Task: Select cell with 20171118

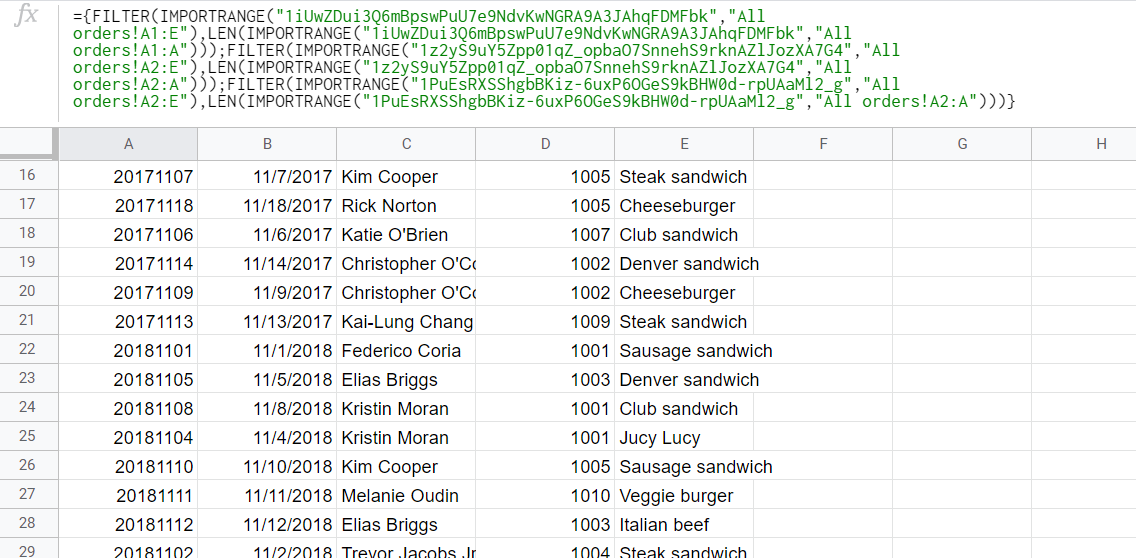Action: 128,205
